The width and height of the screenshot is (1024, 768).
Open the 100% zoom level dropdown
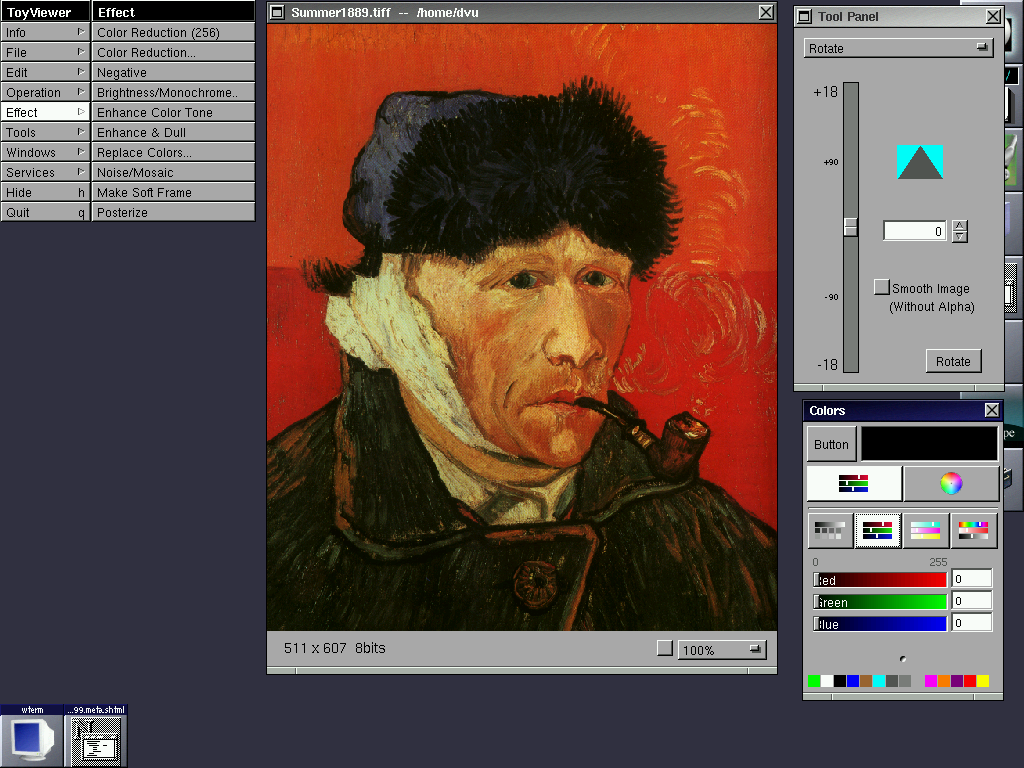722,650
